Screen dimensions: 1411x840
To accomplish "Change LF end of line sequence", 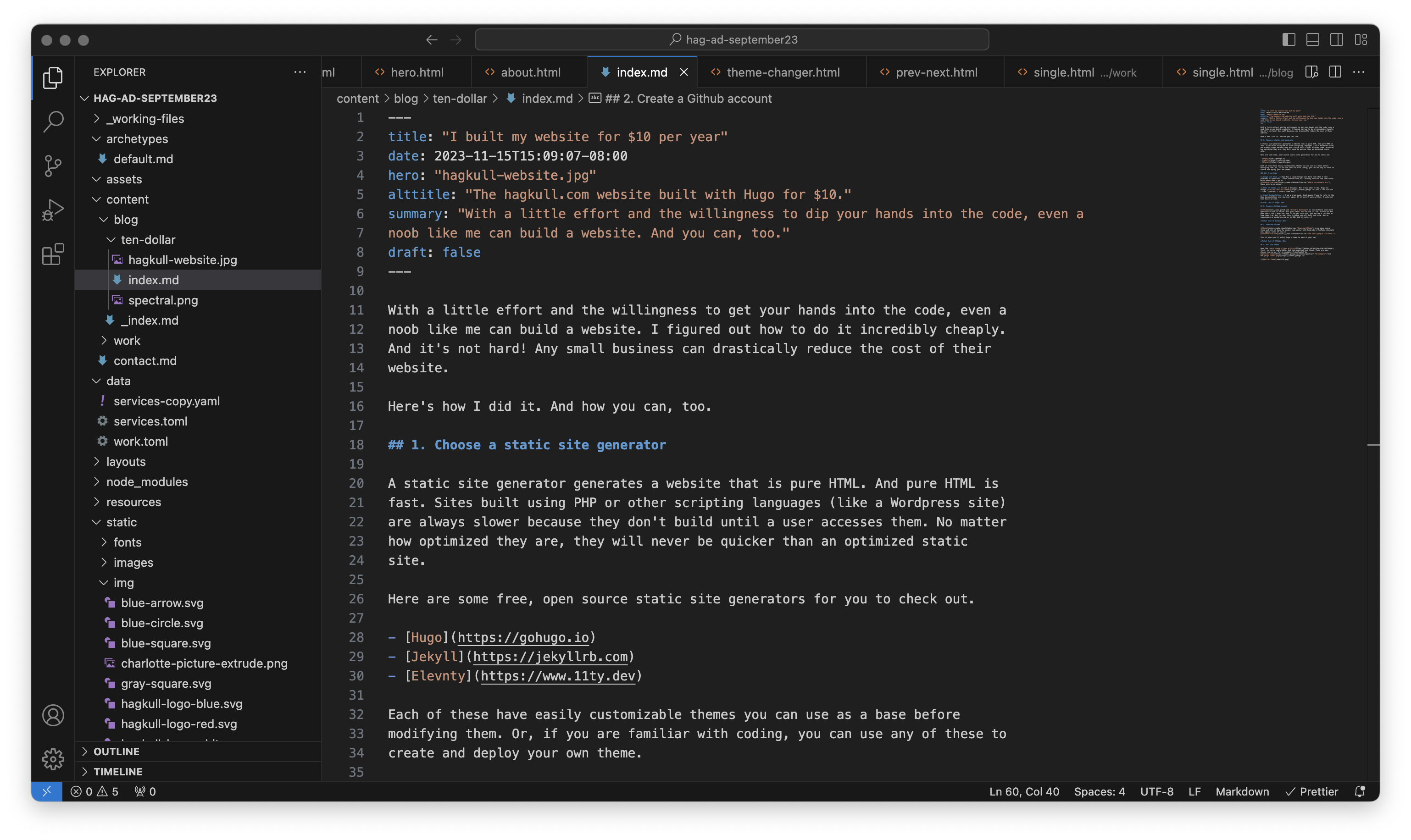I will click(x=1194, y=791).
